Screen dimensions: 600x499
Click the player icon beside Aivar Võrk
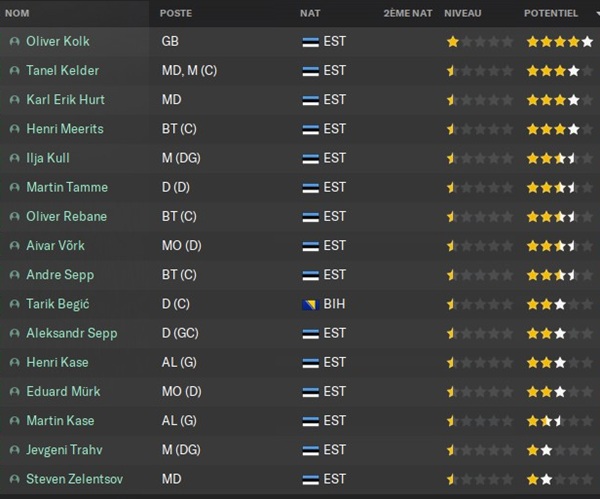click(x=14, y=246)
